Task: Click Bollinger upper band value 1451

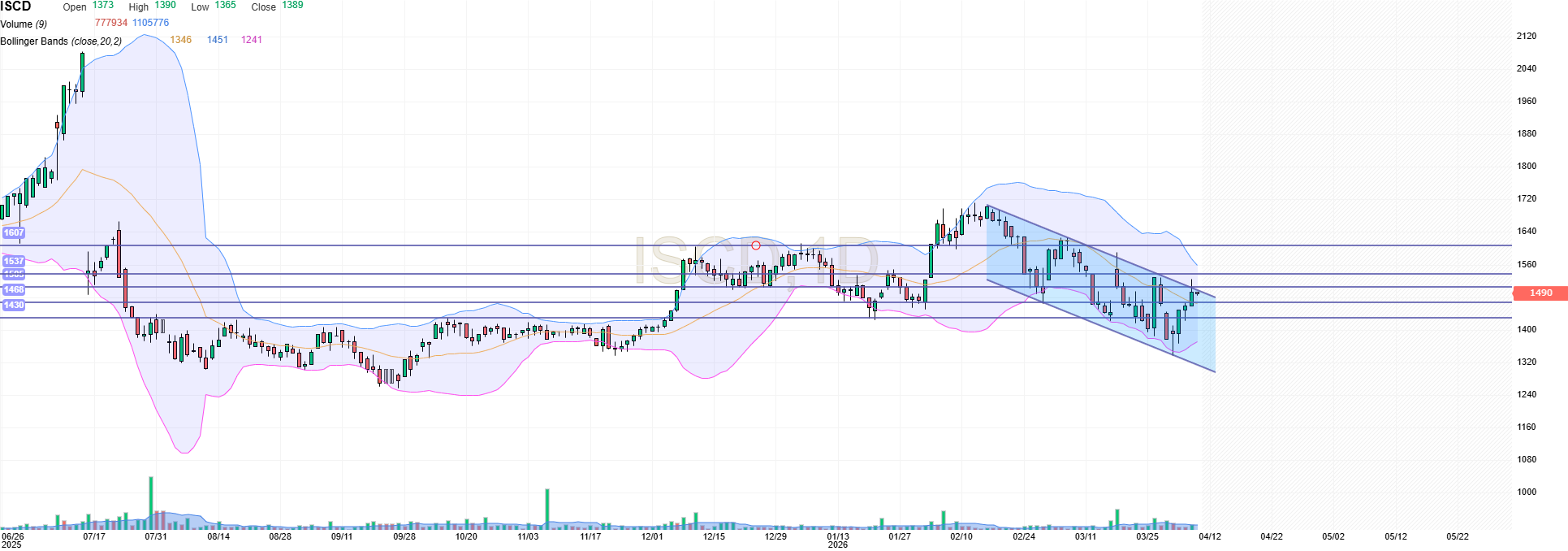Action: point(218,40)
